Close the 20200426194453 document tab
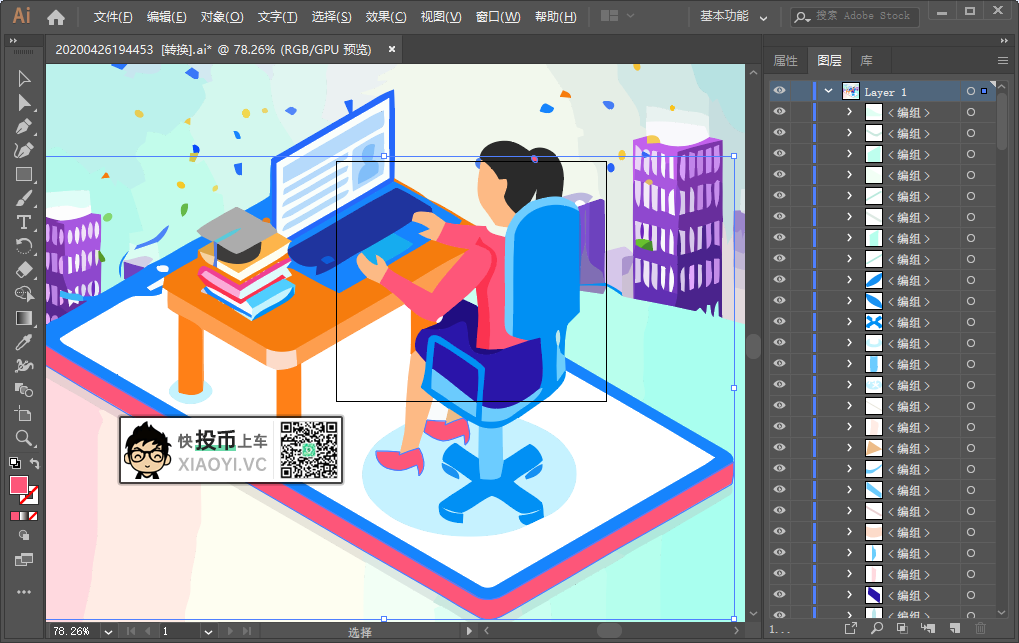1019x643 pixels. (392, 49)
